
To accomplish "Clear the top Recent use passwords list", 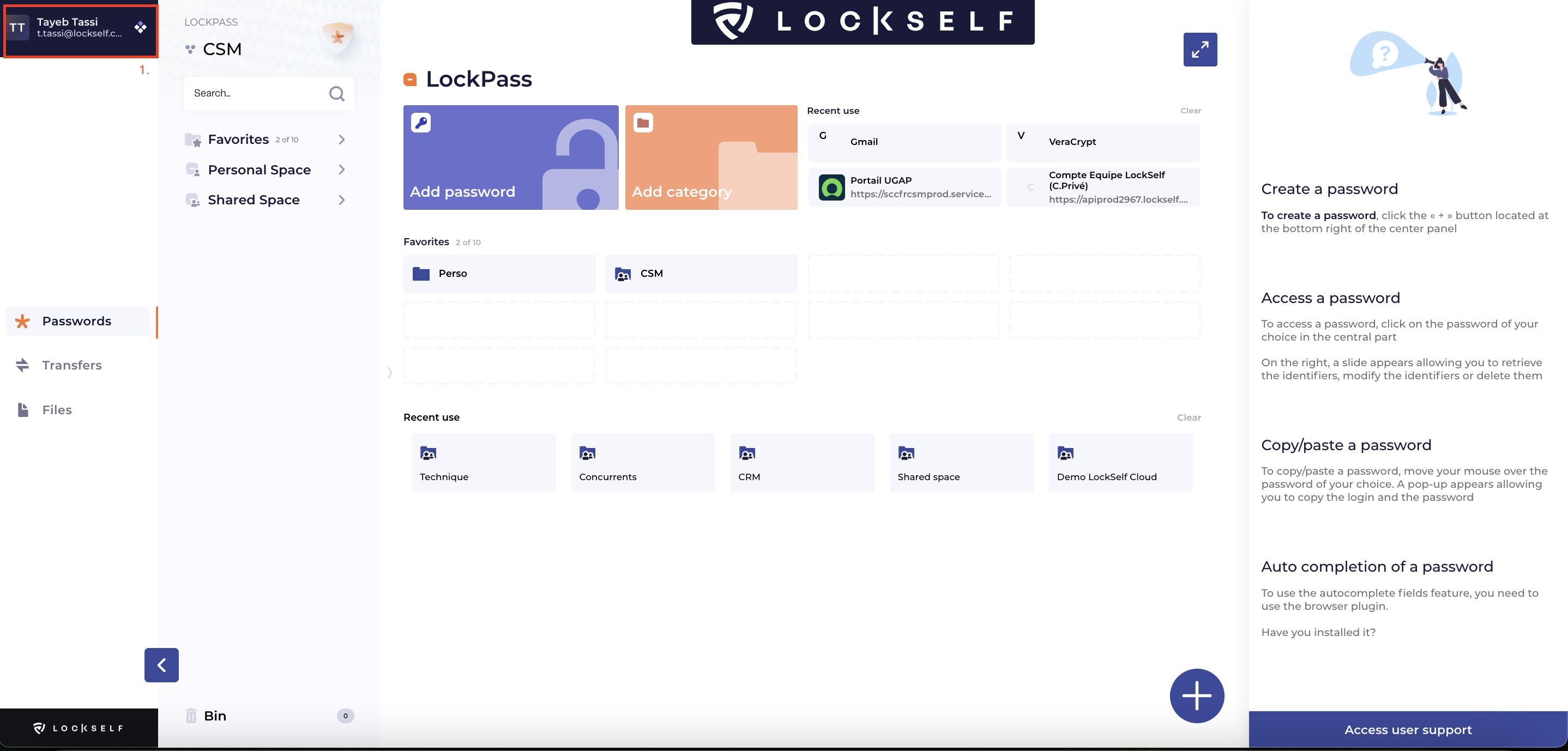I will pos(1191,111).
